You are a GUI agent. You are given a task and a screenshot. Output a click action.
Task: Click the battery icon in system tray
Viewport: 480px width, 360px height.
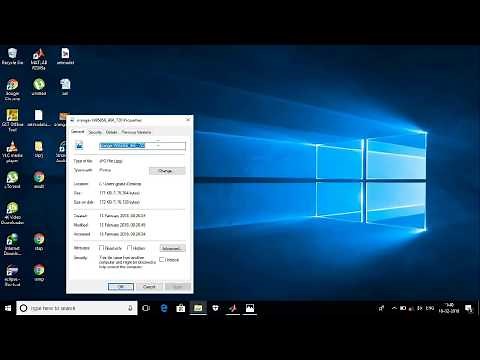click(x=403, y=308)
